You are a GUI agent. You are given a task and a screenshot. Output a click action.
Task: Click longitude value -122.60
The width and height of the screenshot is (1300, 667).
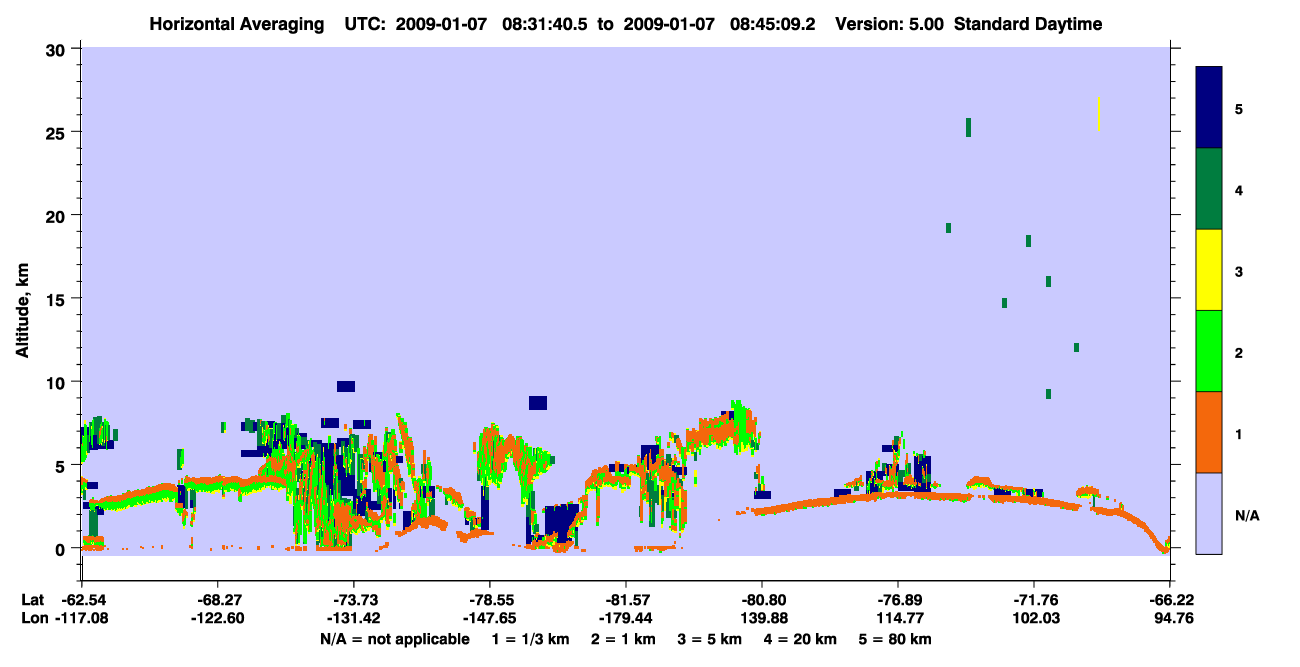click(x=217, y=618)
